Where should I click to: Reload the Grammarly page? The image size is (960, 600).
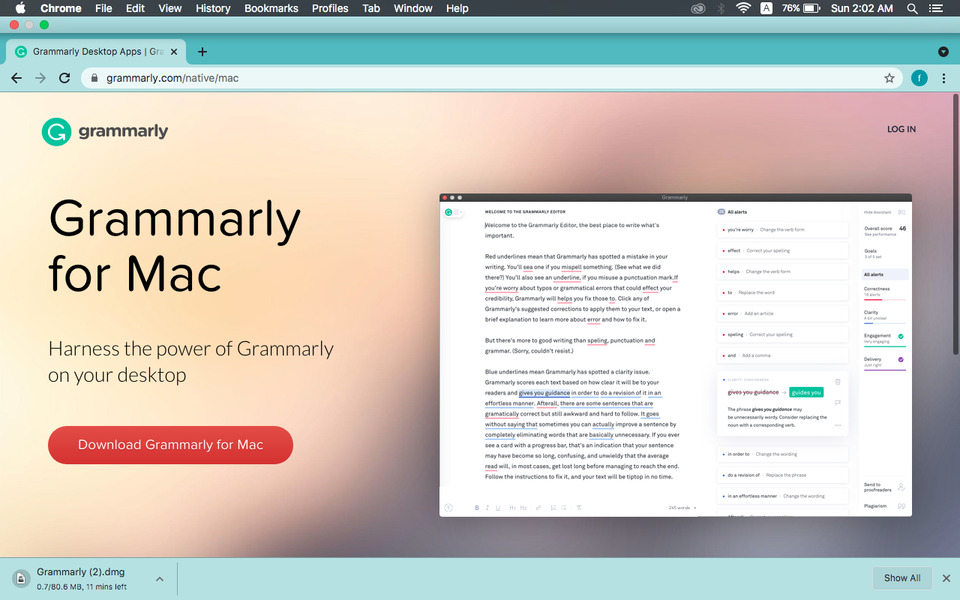coord(64,78)
